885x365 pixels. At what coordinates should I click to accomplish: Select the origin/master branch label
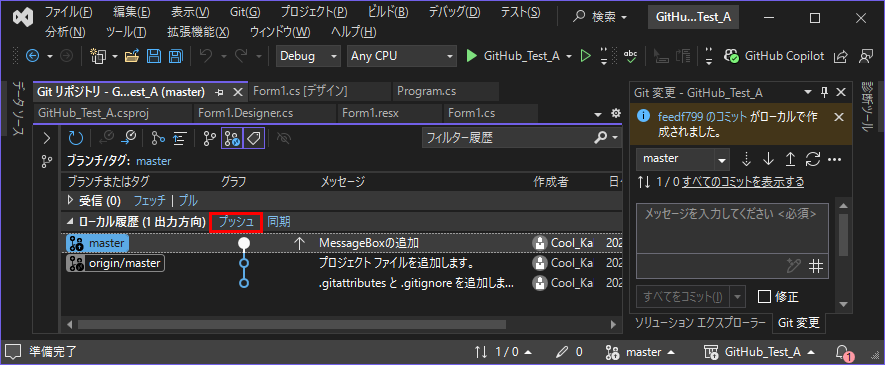(116, 263)
